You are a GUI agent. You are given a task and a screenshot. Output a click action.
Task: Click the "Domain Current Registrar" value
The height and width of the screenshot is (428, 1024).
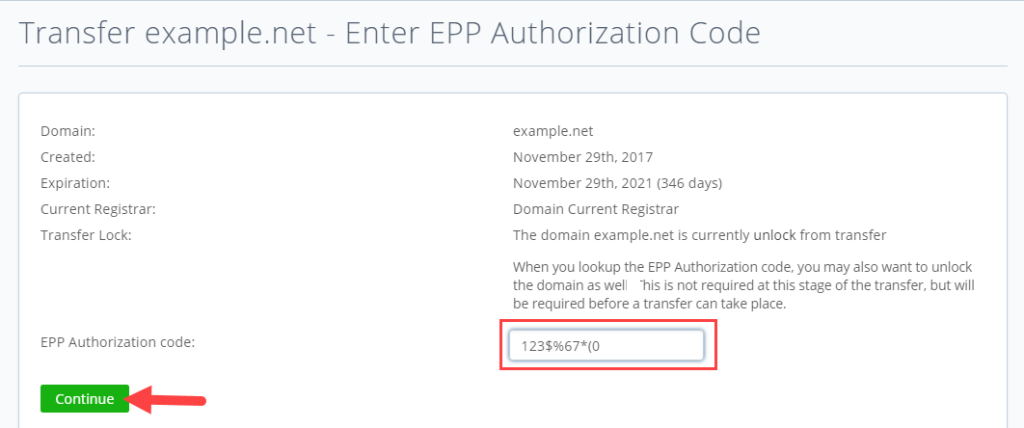point(596,209)
